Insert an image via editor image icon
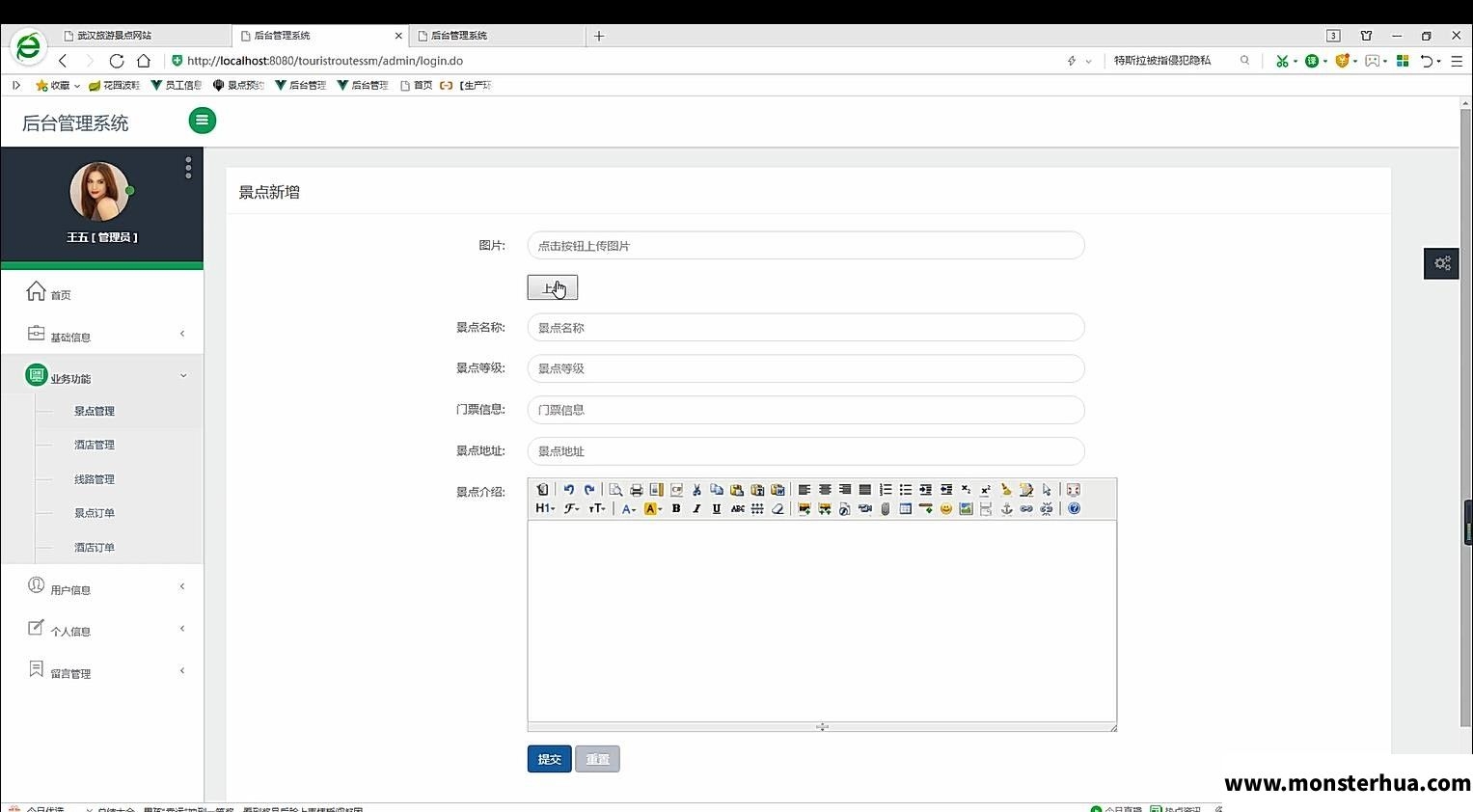This screenshot has width=1473, height=812. pos(805,508)
